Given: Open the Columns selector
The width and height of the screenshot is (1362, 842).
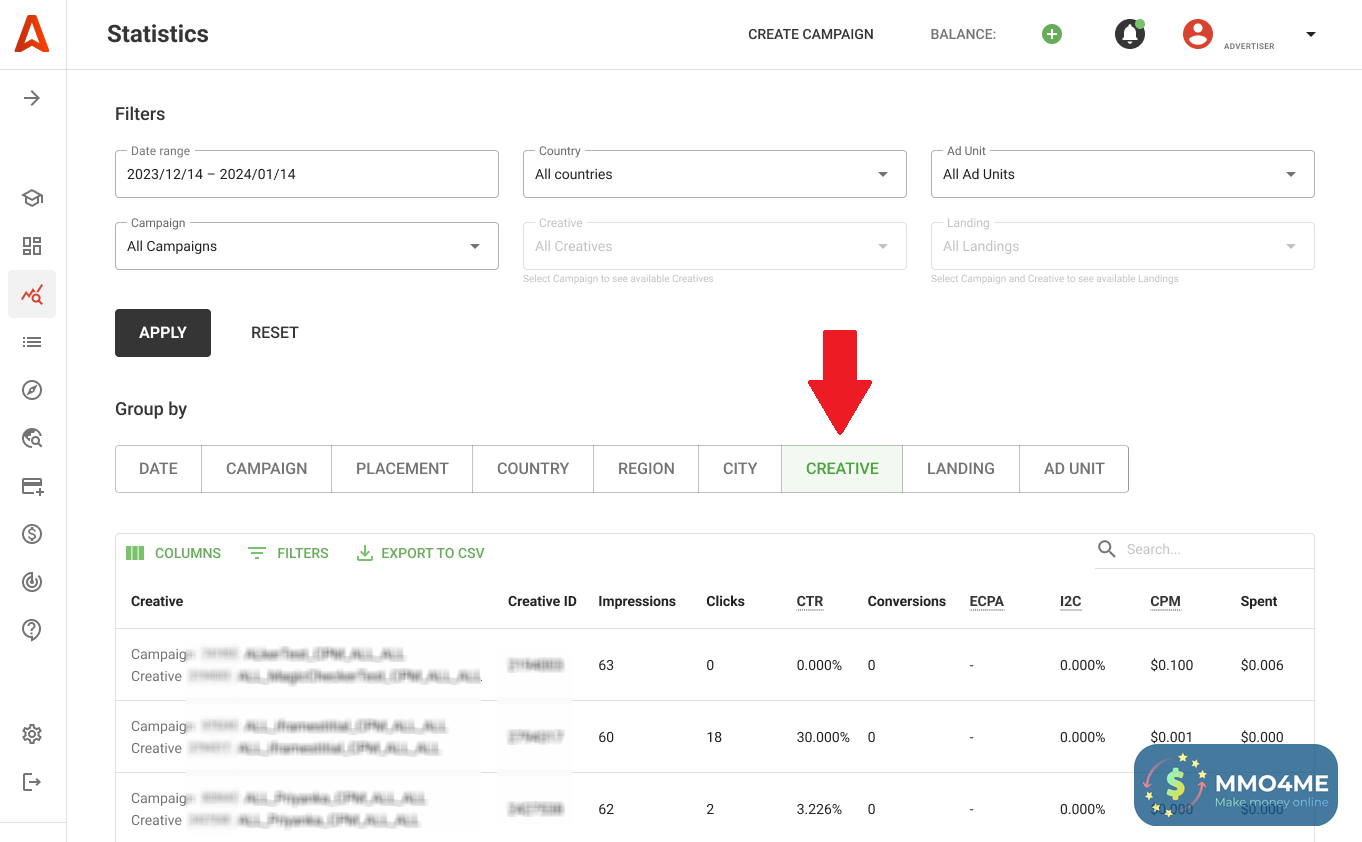Looking at the screenshot, I should pyautogui.click(x=174, y=553).
